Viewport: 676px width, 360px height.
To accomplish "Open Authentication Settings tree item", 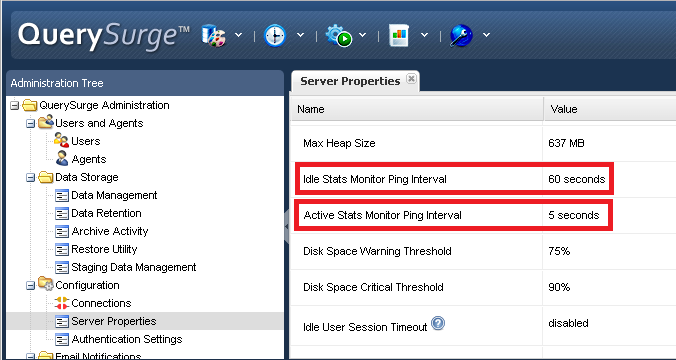I will 127,340.
